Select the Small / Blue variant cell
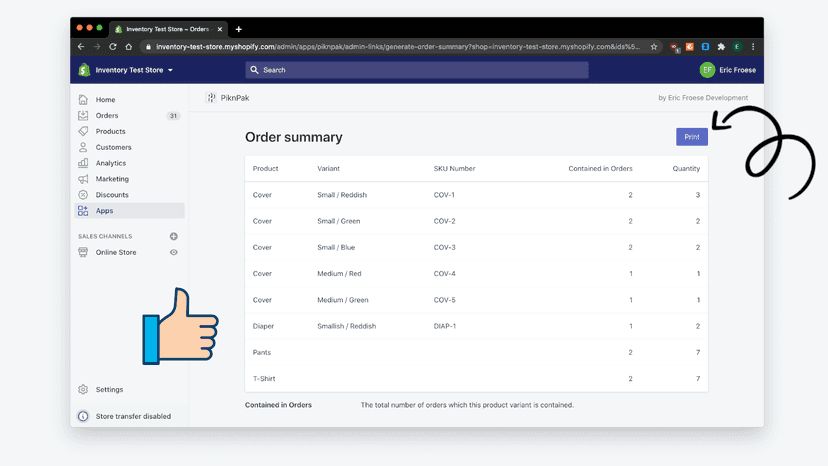 point(336,247)
